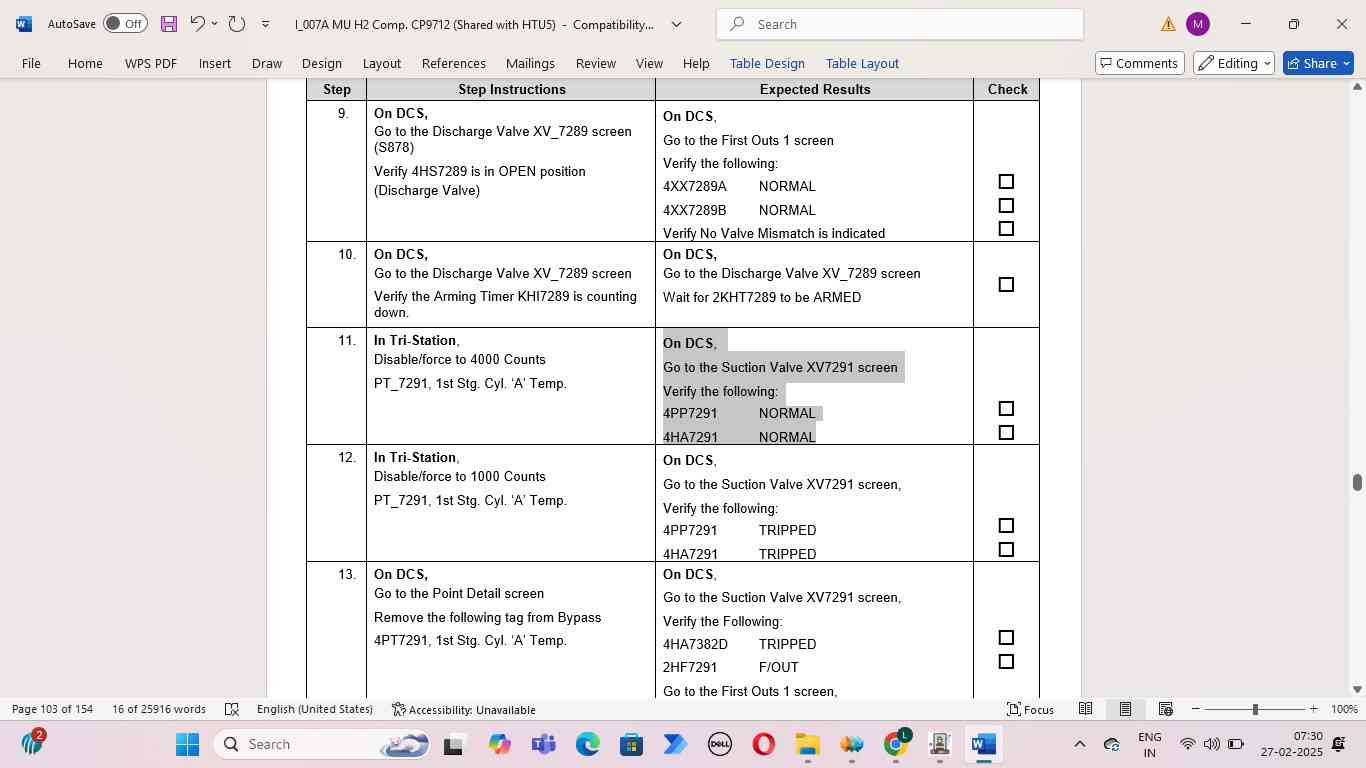Open the Table Layout tab
Screen dimensions: 1366x768
pos(862,63)
